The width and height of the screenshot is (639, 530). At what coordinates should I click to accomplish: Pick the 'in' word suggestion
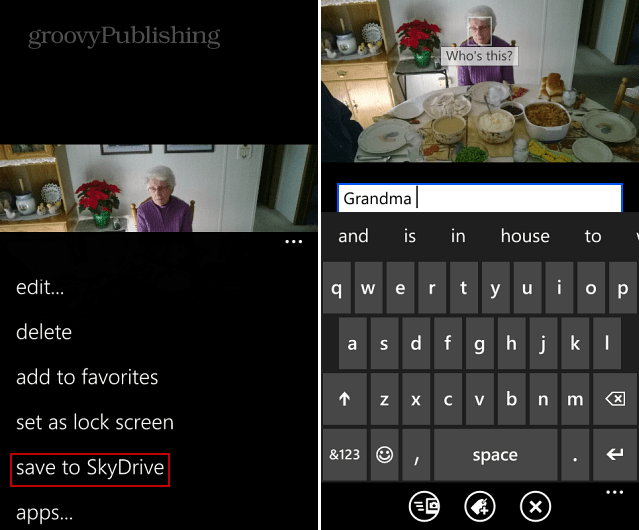458,236
